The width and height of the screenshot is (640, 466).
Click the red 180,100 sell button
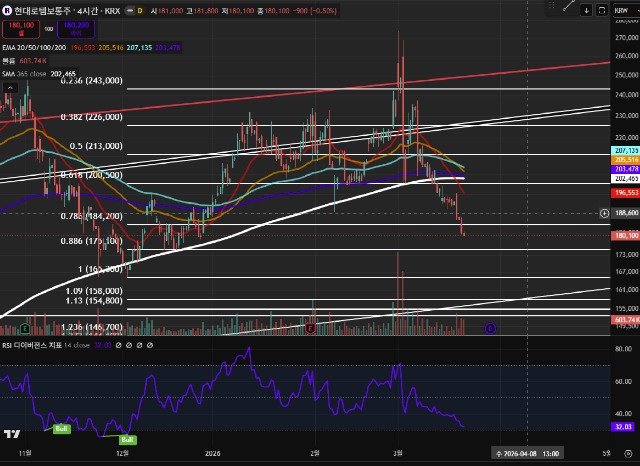[21, 29]
